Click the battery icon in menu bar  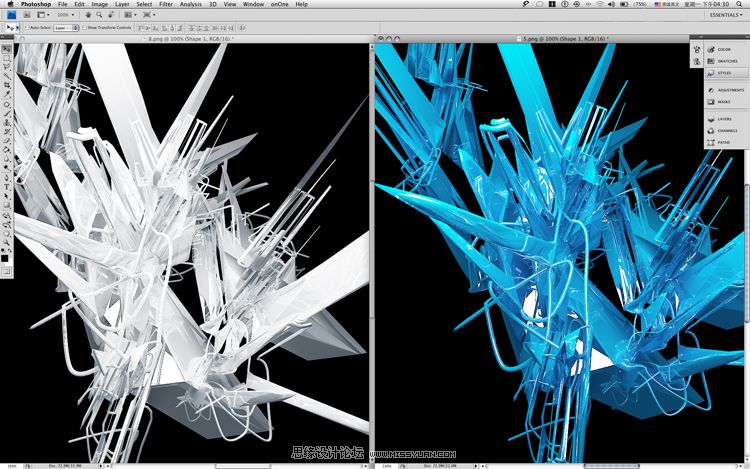coord(624,4)
